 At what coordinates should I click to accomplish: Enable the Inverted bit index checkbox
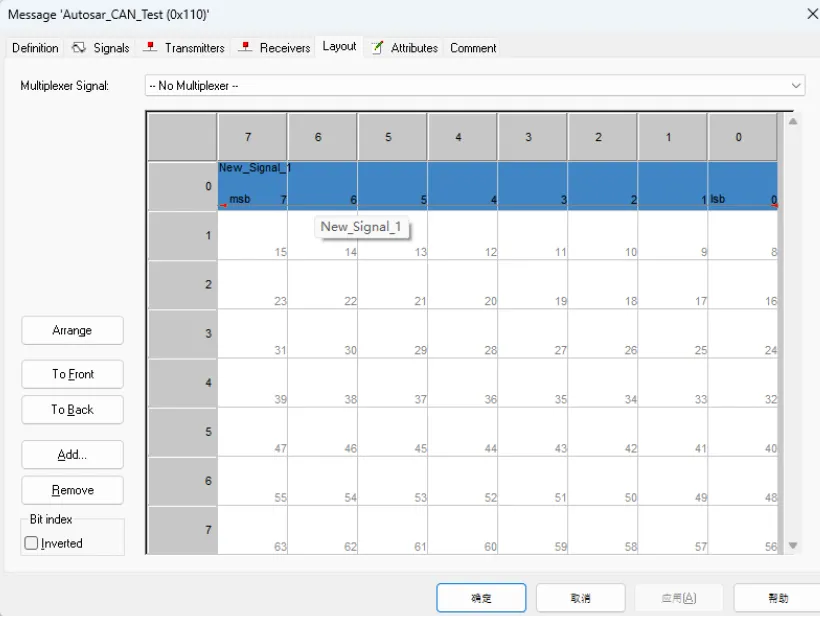click(x=32, y=544)
